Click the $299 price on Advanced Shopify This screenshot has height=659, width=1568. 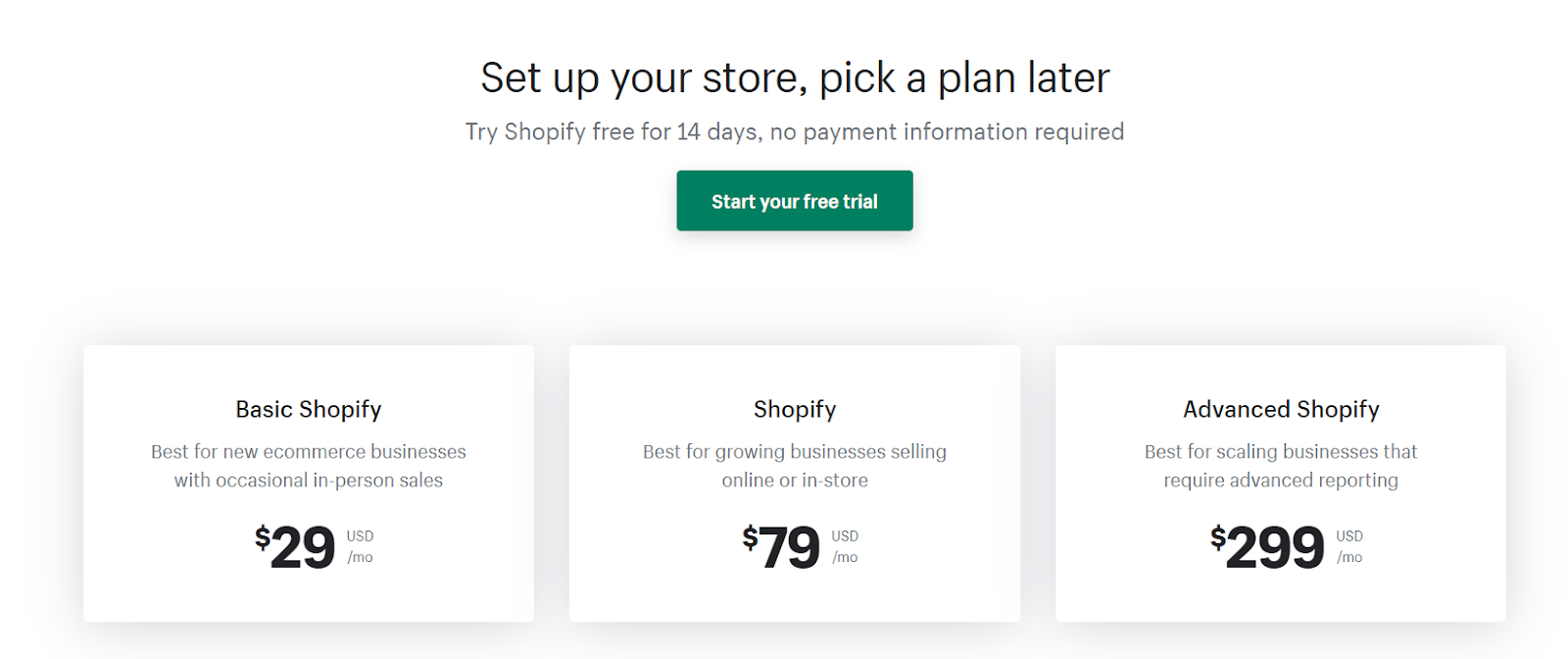point(1267,546)
